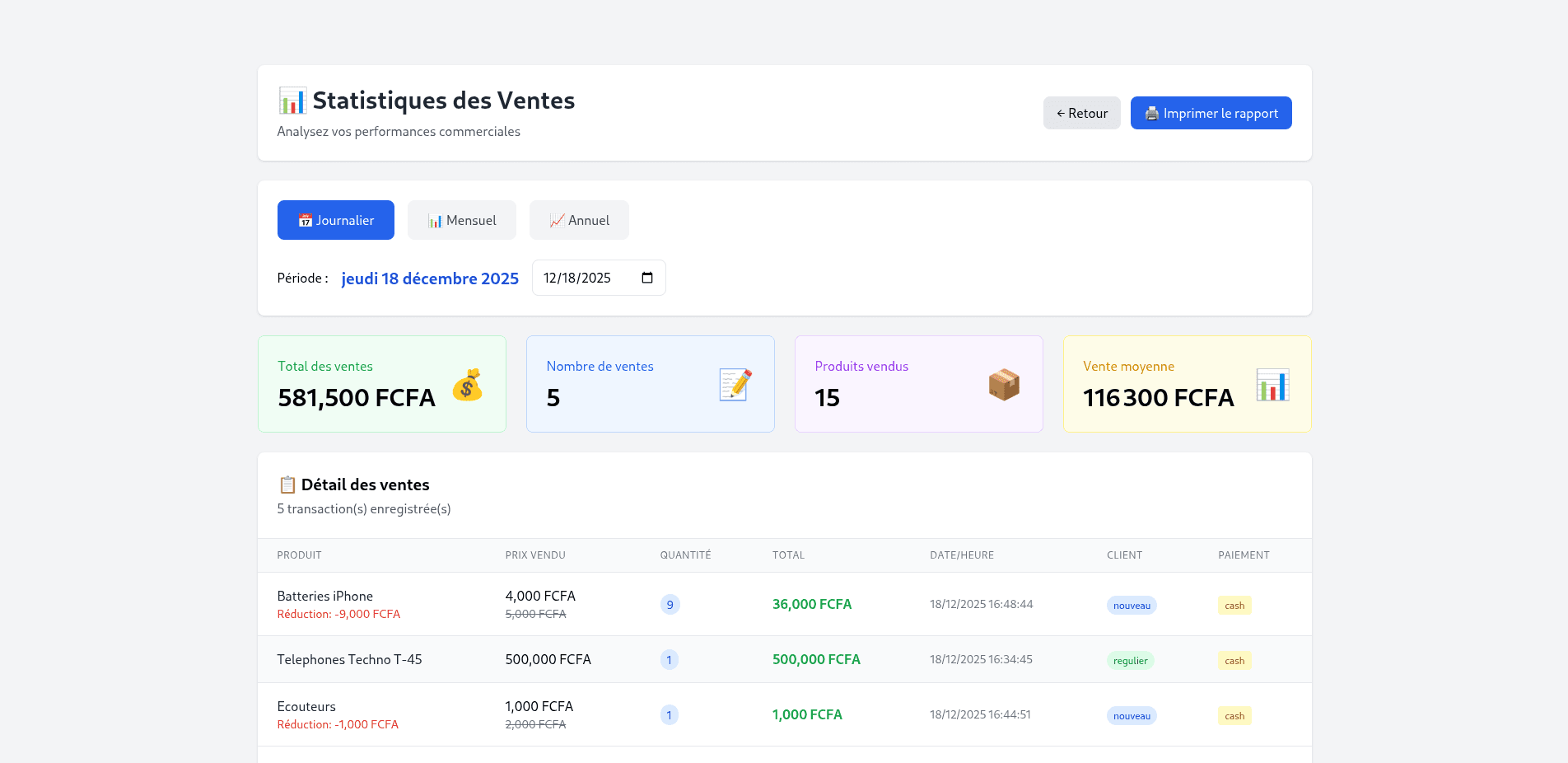The height and width of the screenshot is (763, 1568).
Task: Click the Imprimer le rapport button
Action: 1211,113
